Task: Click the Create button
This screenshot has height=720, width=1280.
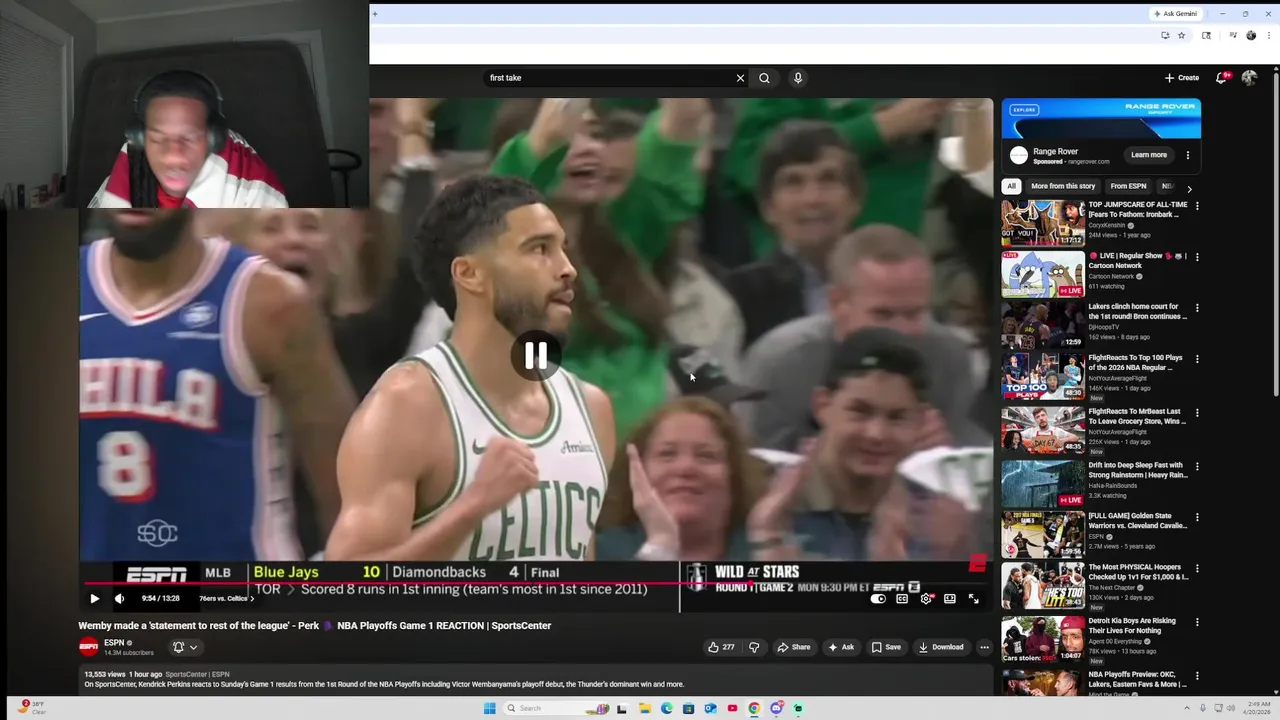Action: pos(1182,78)
